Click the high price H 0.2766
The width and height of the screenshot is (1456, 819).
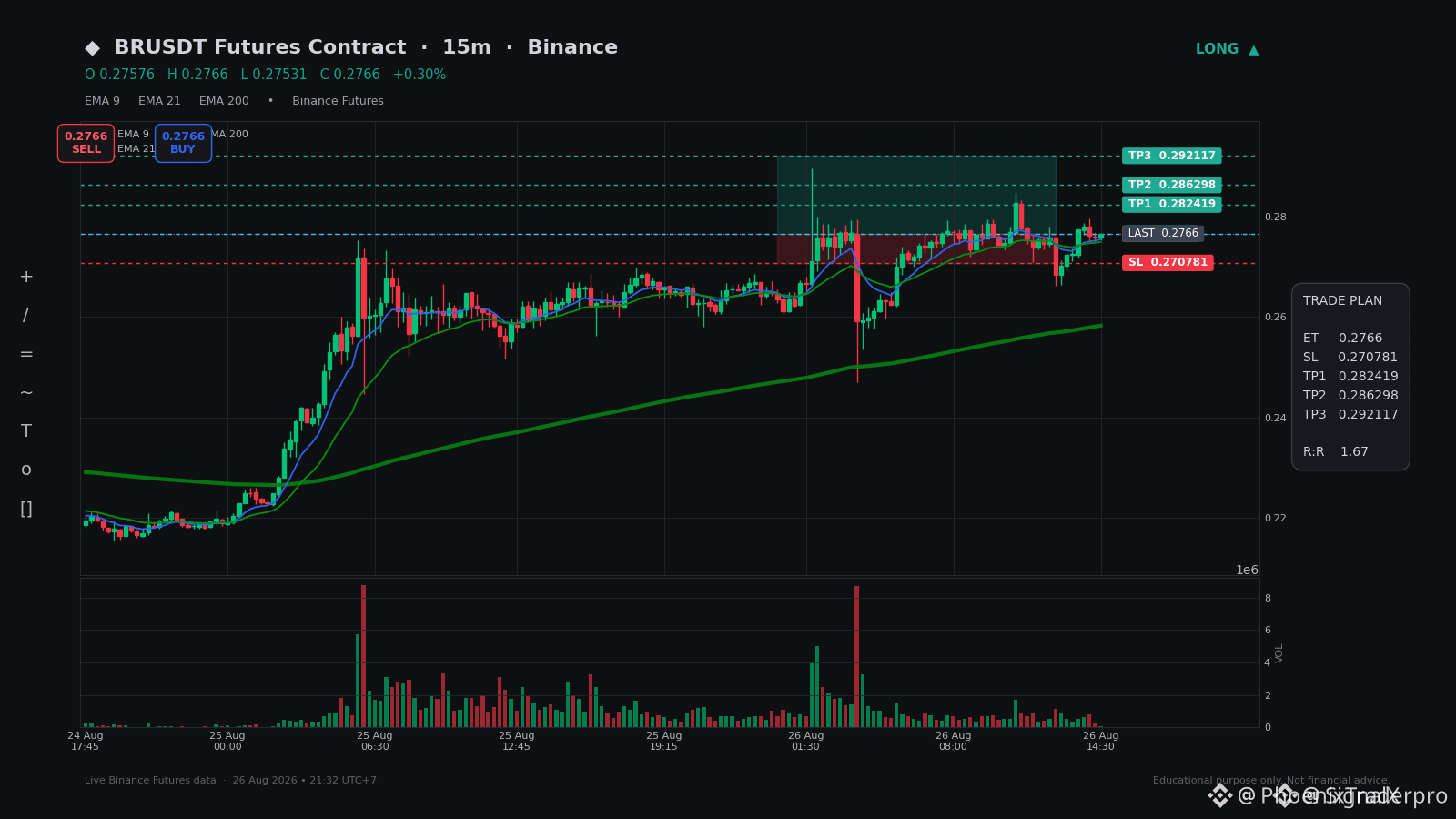click(x=197, y=75)
